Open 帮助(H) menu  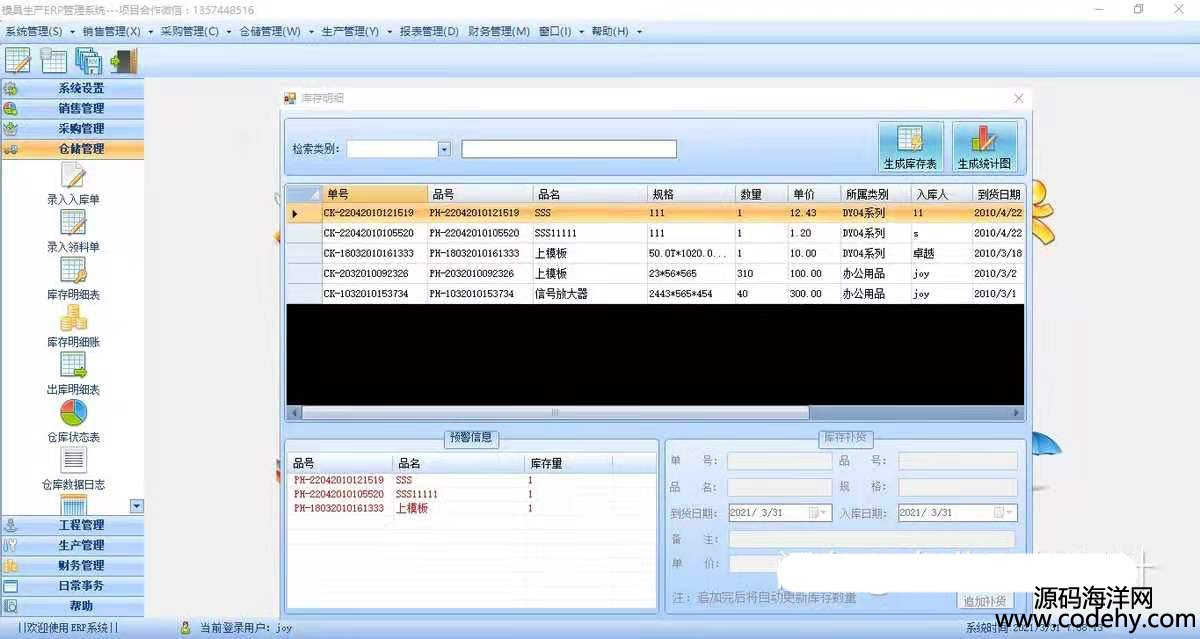(x=616, y=31)
